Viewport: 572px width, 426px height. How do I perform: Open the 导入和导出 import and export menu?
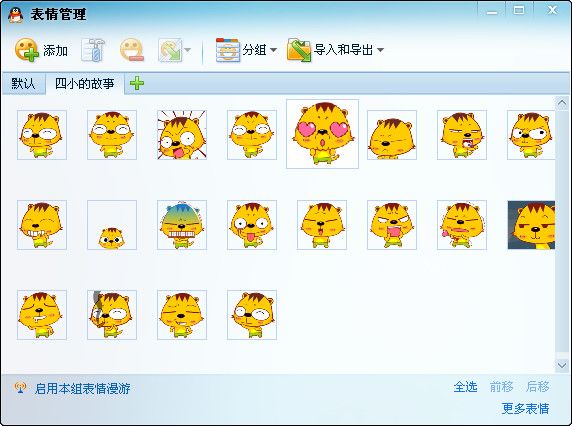(335, 50)
